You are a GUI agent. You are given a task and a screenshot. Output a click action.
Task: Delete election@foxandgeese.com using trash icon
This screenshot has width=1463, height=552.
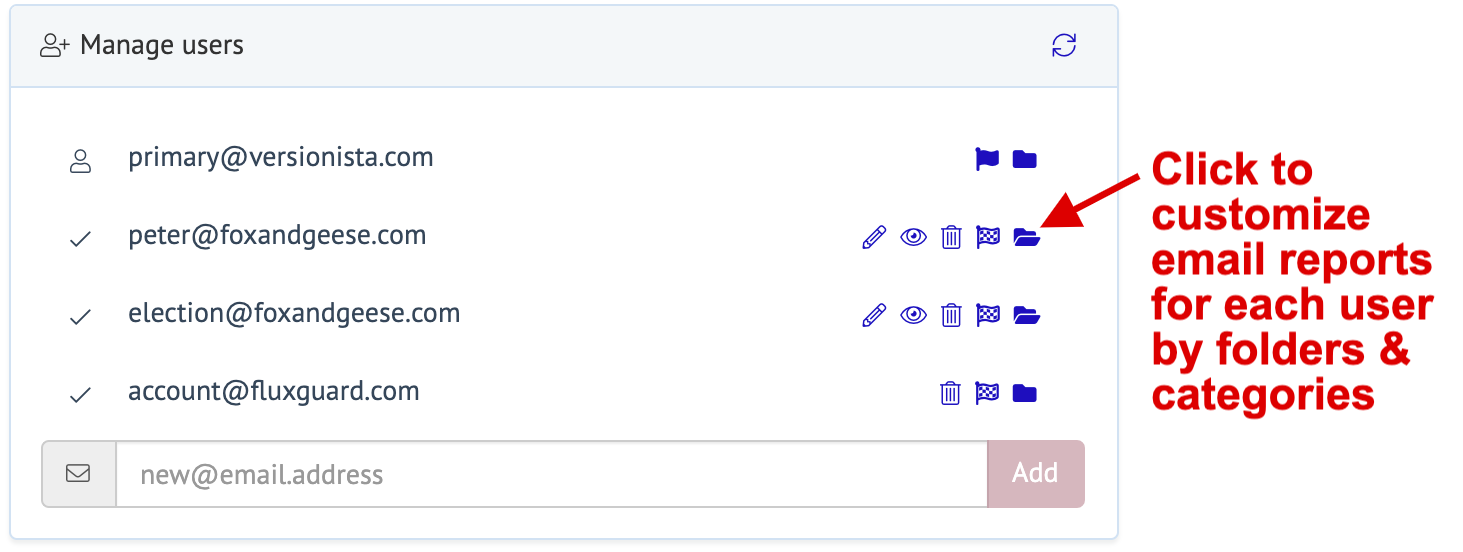(x=951, y=316)
